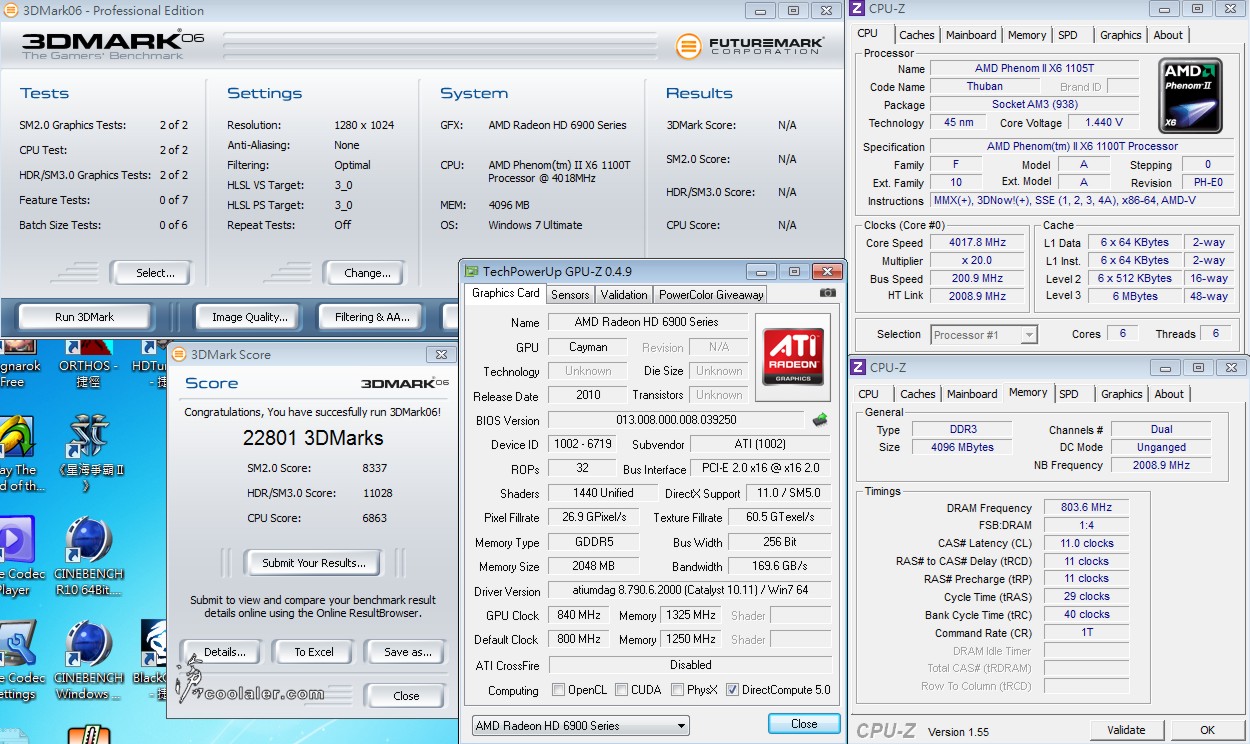Image resolution: width=1250 pixels, height=744 pixels.
Task: Enable the CUDA checkbox in GPU-Z
Action: tap(622, 690)
